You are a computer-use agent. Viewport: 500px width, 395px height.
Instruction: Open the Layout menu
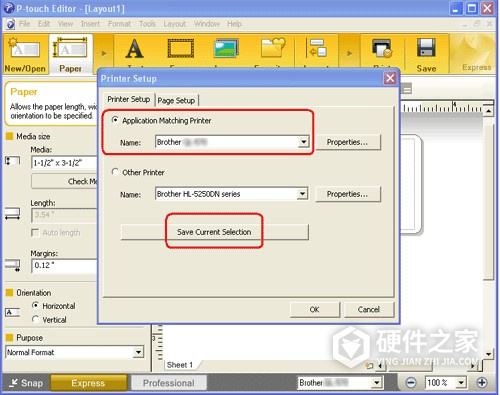click(174, 24)
